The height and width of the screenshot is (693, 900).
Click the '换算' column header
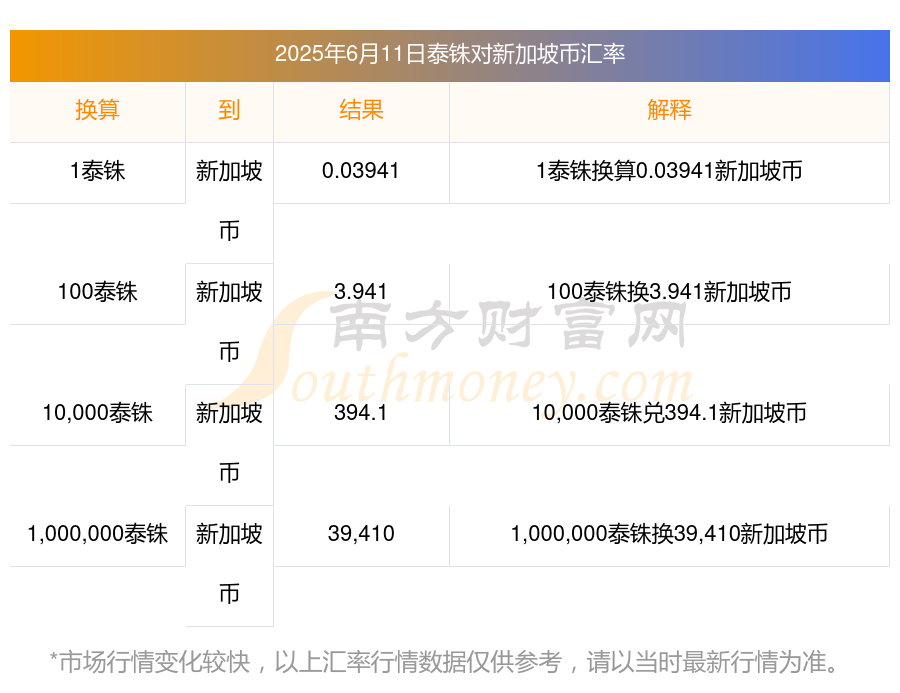click(x=98, y=110)
